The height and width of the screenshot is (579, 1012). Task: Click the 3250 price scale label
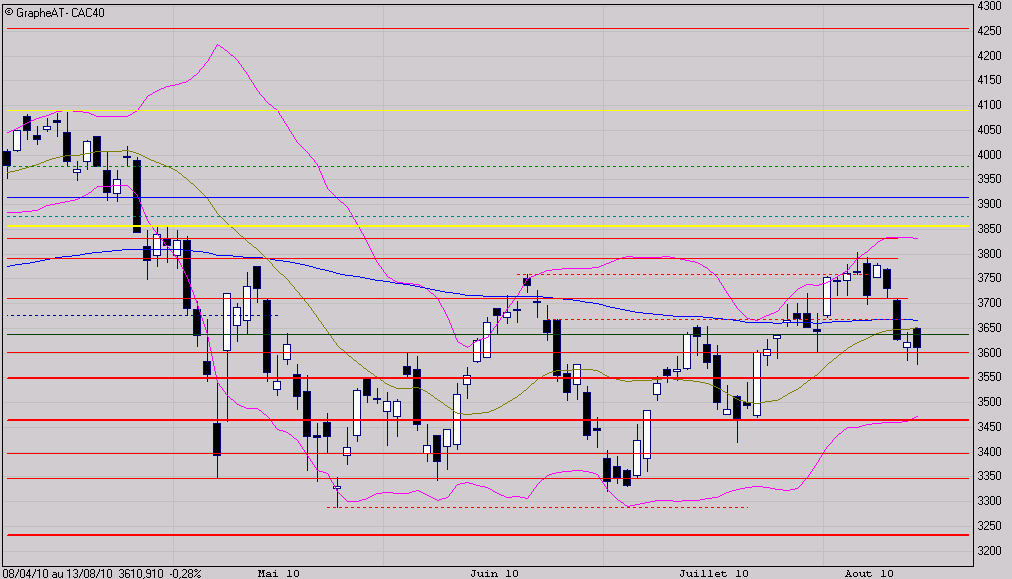pos(989,526)
